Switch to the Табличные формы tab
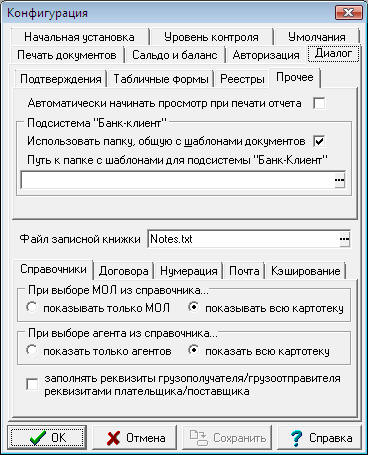 point(161,79)
